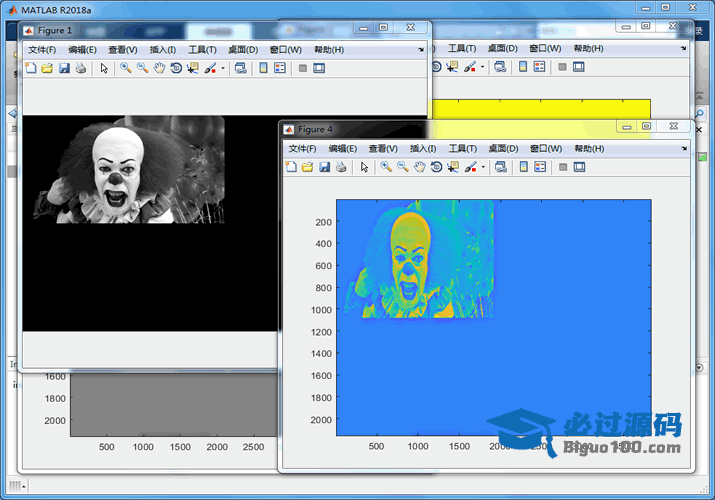Select Data Cursor tool in Figure 1
Image resolution: width=715 pixels, height=500 pixels.
tap(193, 68)
